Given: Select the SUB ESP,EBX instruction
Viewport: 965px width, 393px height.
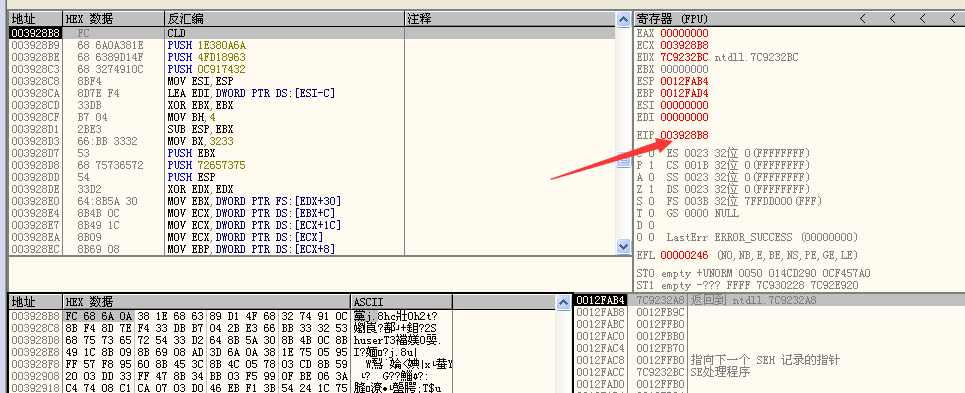Looking at the screenshot, I should (x=312, y=129).
